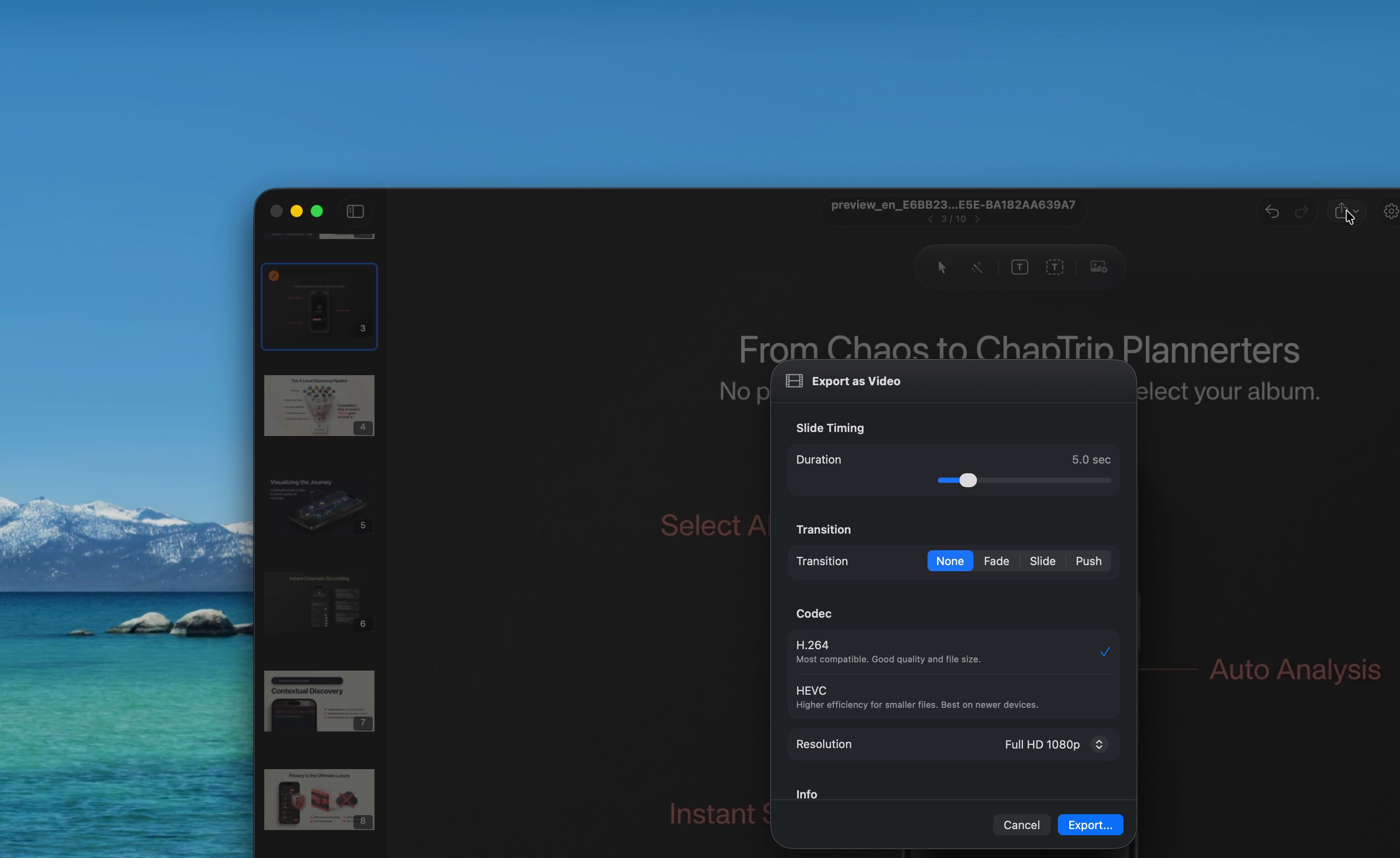This screenshot has width=1400, height=858.
Task: Click the Info section heading
Action: [806, 795]
